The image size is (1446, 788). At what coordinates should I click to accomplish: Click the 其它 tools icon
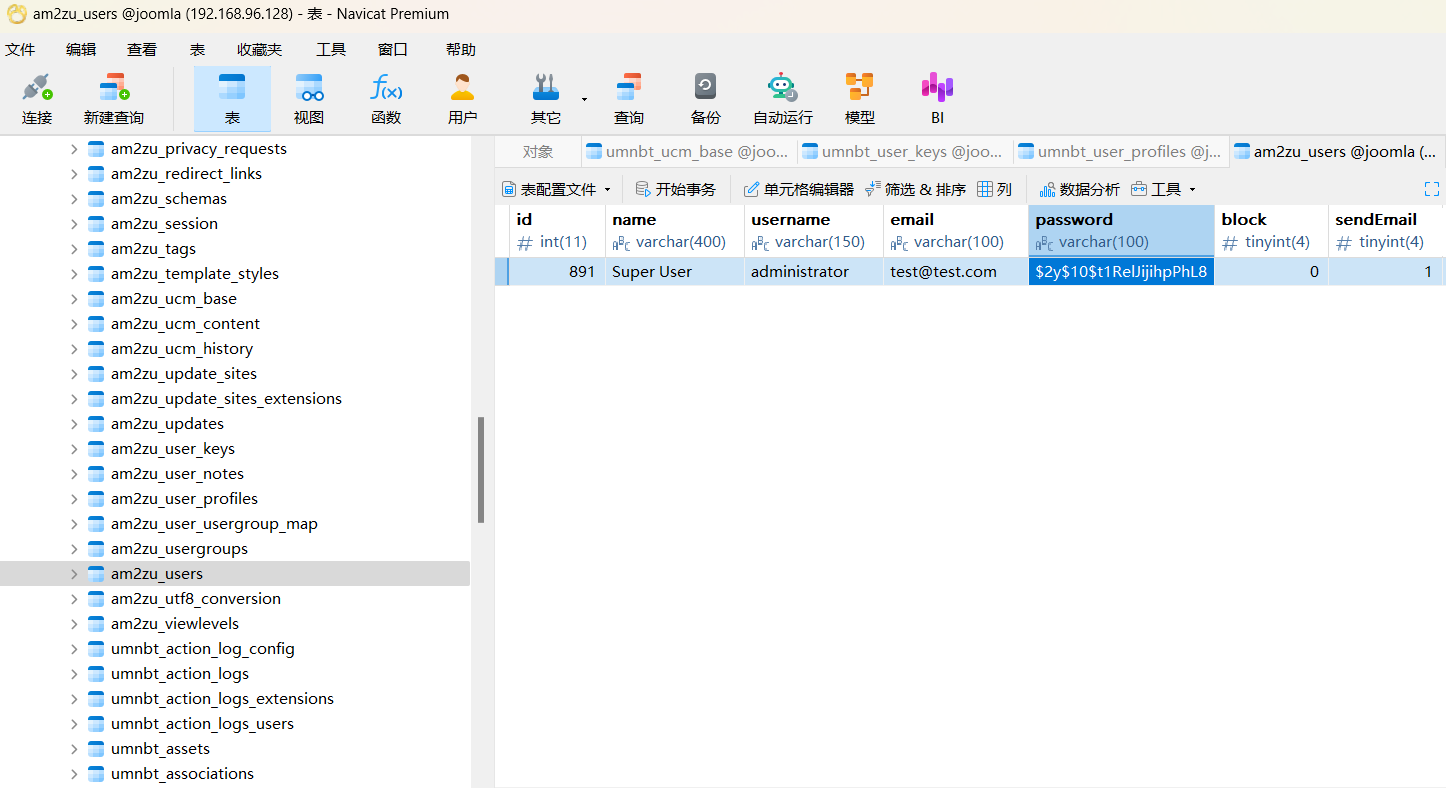(546, 99)
